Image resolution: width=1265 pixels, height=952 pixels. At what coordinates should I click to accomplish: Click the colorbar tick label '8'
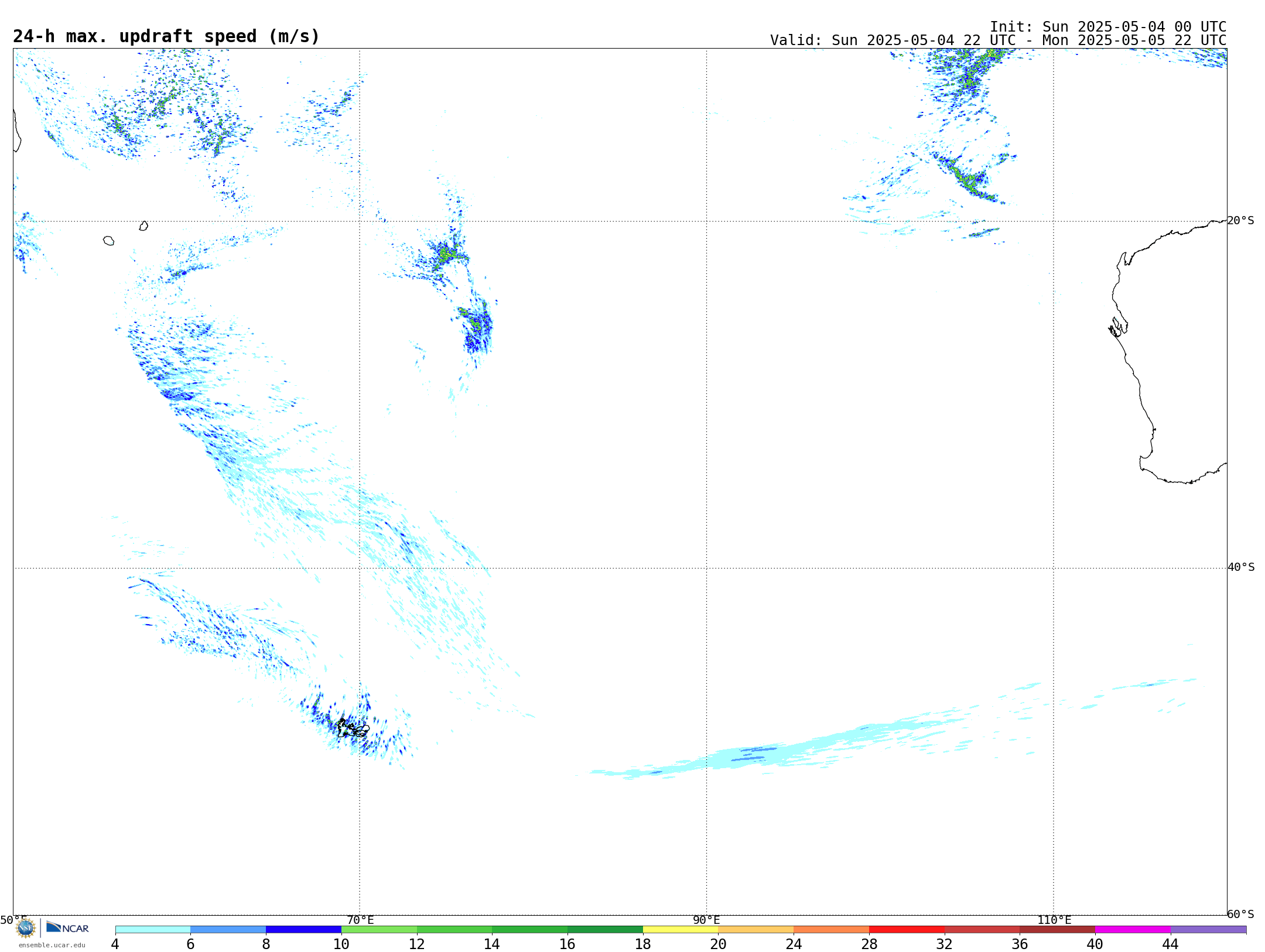coord(266,944)
